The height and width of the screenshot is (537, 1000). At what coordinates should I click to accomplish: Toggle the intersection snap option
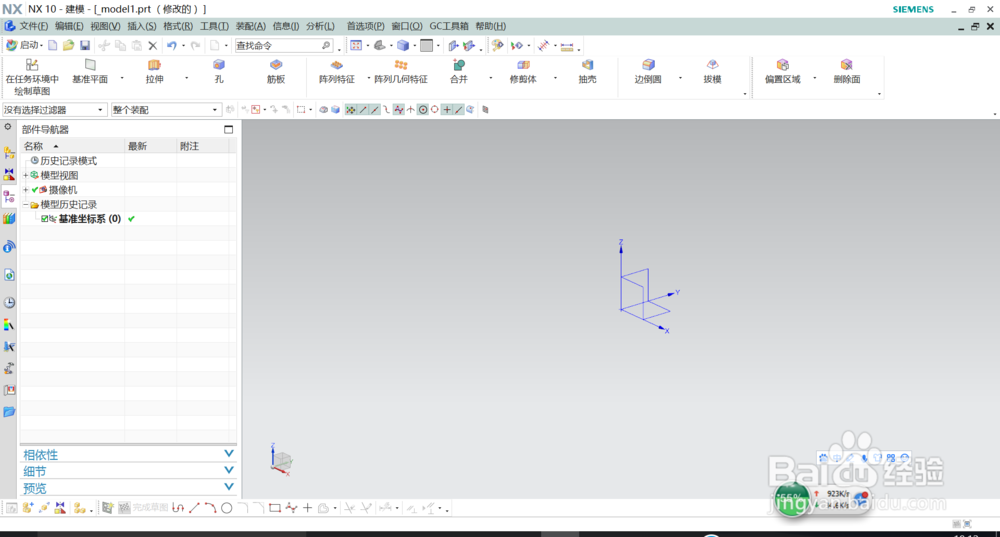coord(411,110)
